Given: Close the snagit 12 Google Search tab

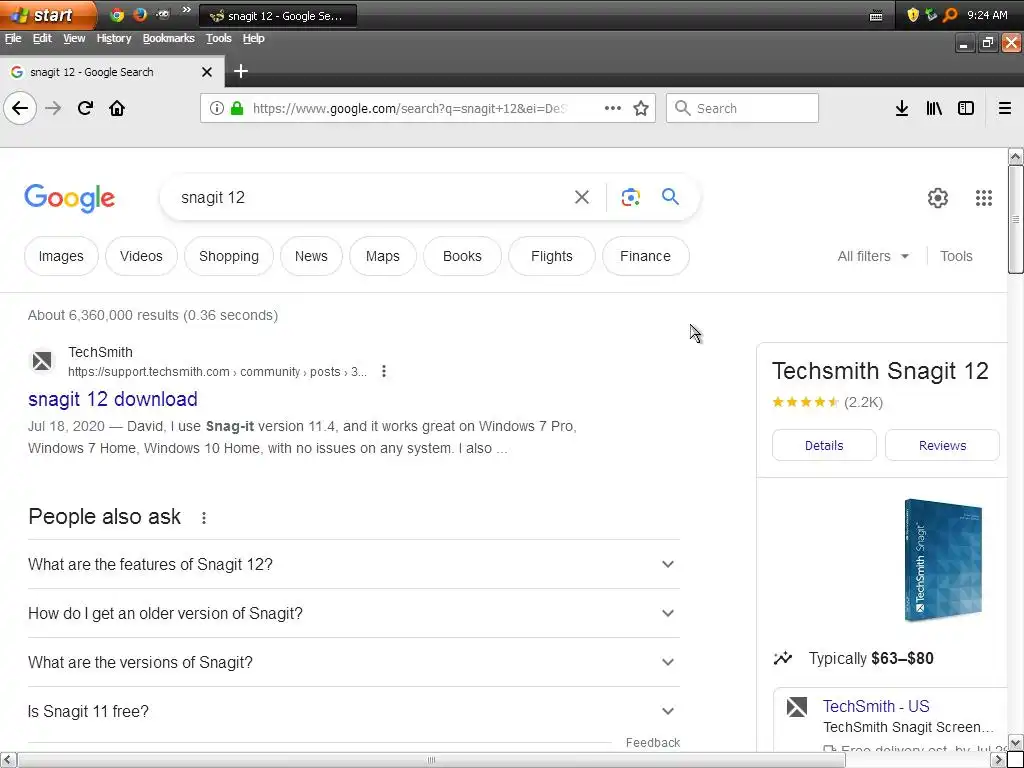Looking at the screenshot, I should click(x=207, y=72).
